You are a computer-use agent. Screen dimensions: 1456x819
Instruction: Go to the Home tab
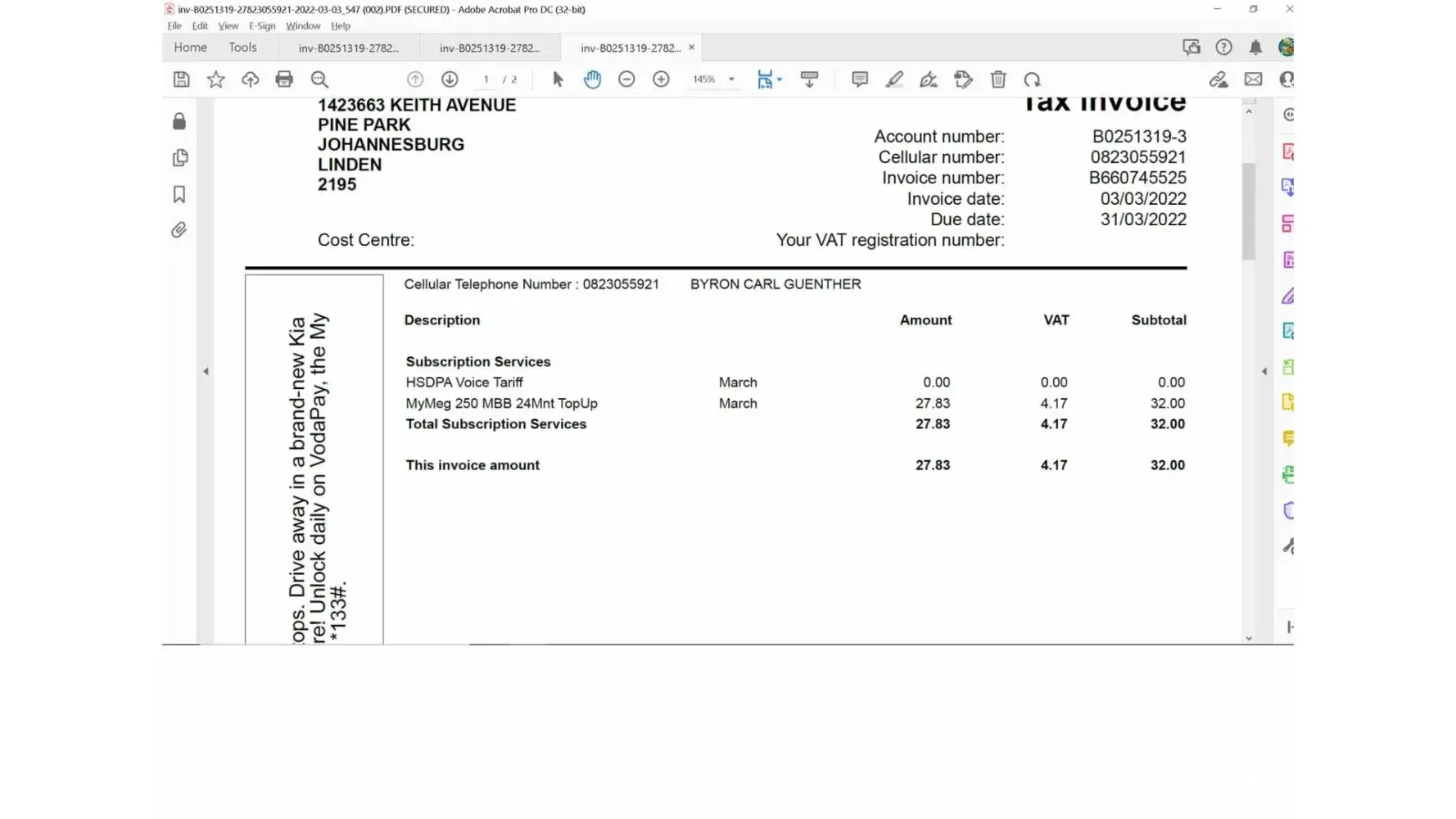[x=190, y=48]
